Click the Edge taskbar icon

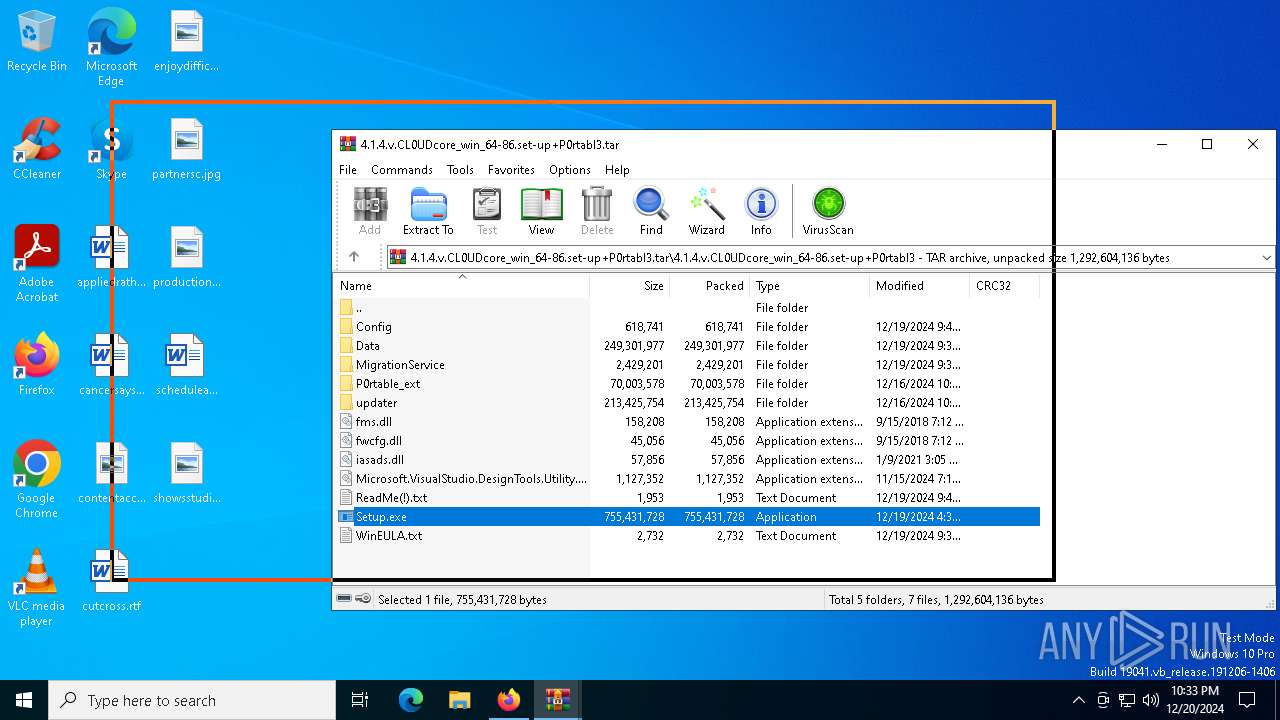point(411,700)
